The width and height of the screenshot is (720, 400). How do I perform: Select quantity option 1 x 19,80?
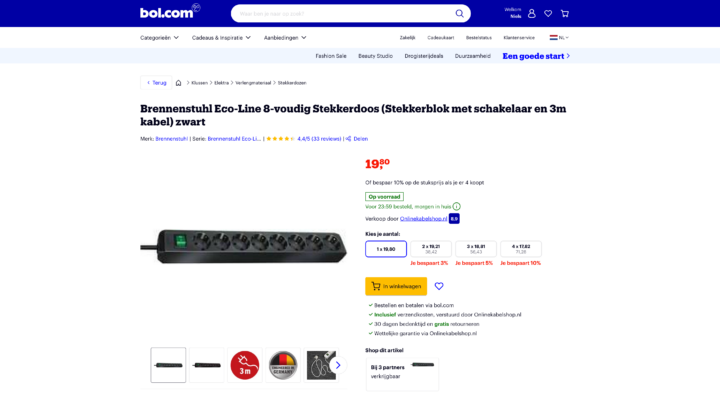386,249
